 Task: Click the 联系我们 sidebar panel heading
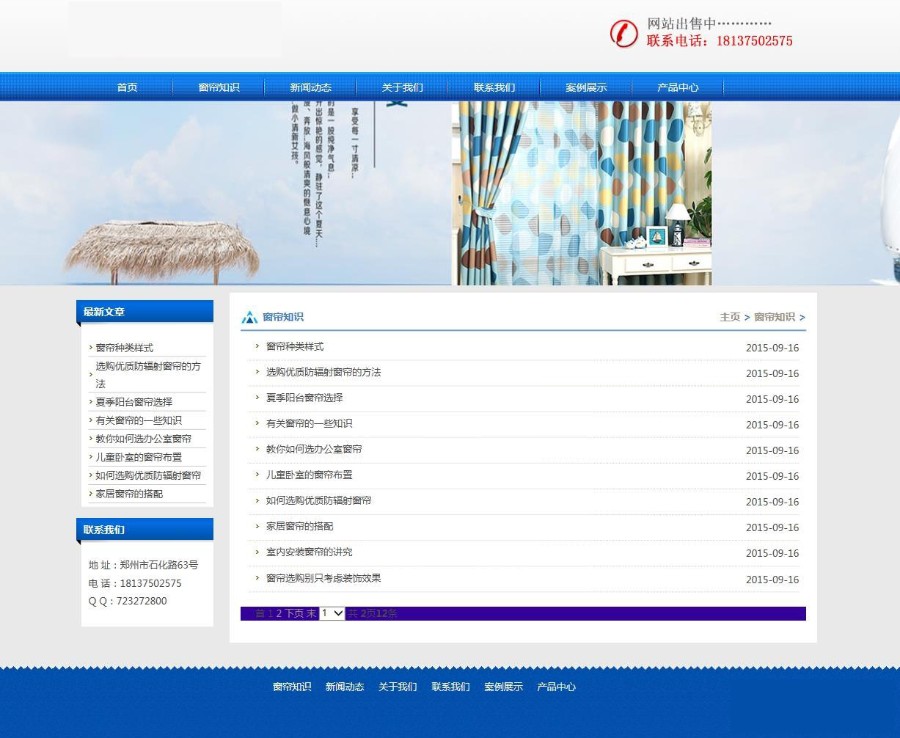[104, 529]
